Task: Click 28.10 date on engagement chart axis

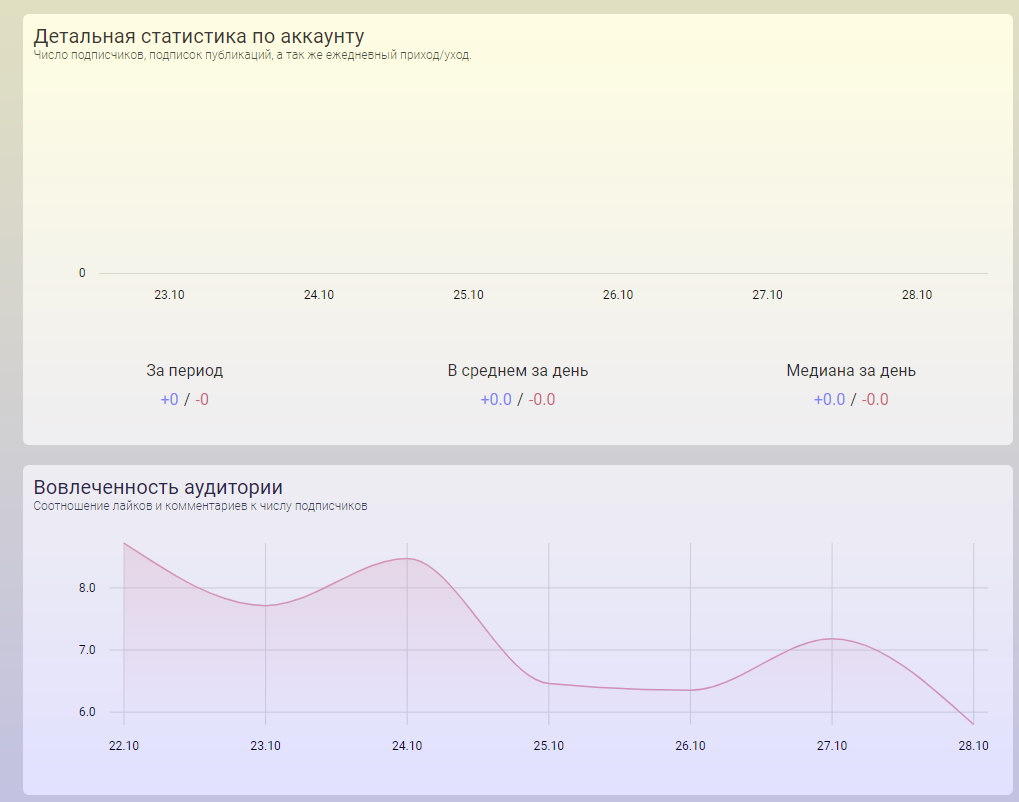Action: [x=973, y=746]
